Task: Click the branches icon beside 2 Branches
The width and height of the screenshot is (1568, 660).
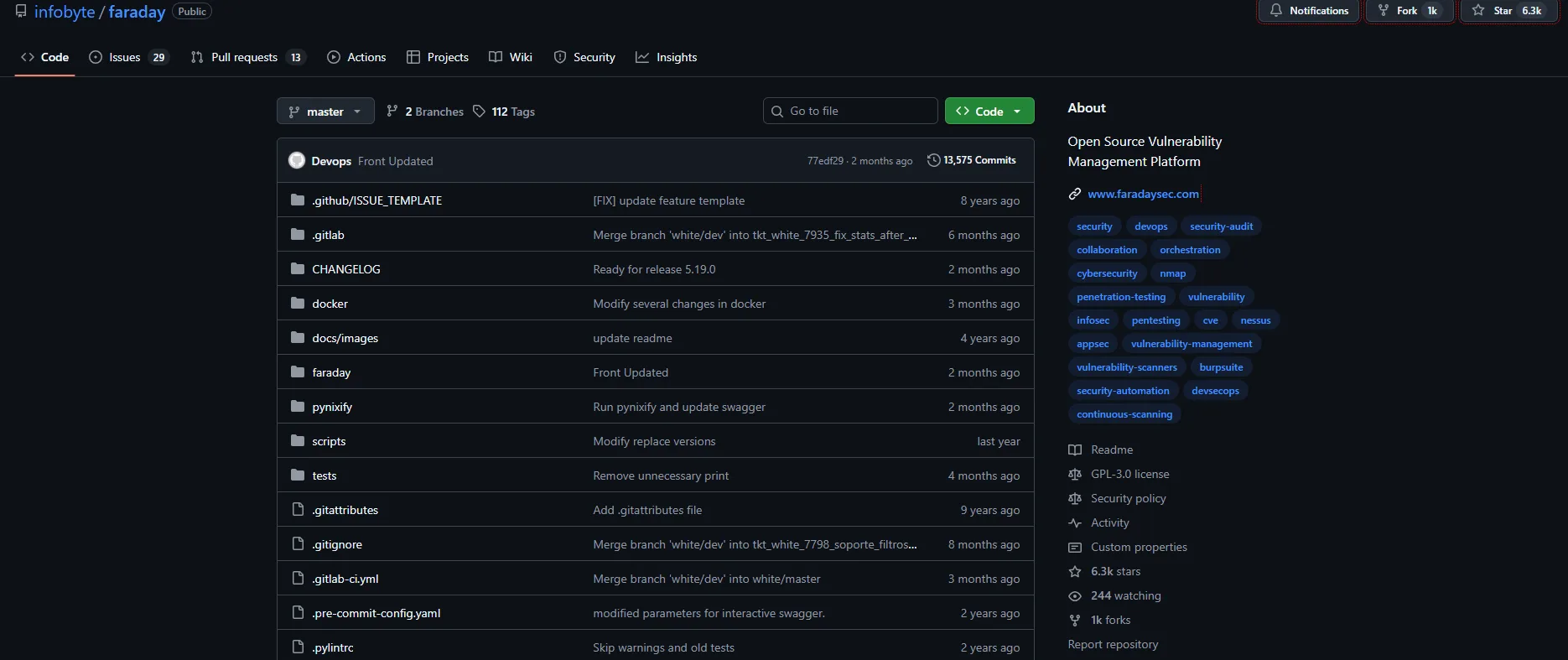Action: click(x=392, y=112)
